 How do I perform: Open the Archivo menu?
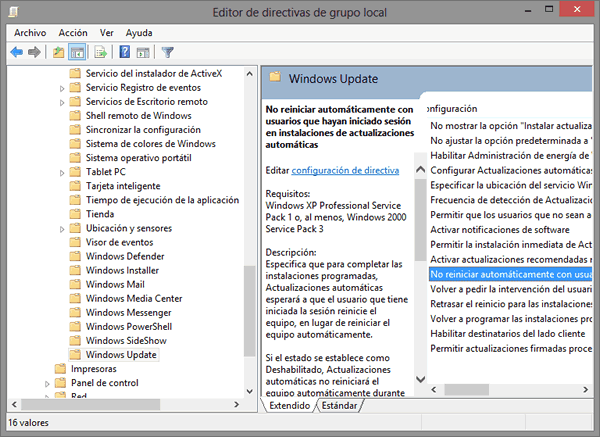point(30,33)
